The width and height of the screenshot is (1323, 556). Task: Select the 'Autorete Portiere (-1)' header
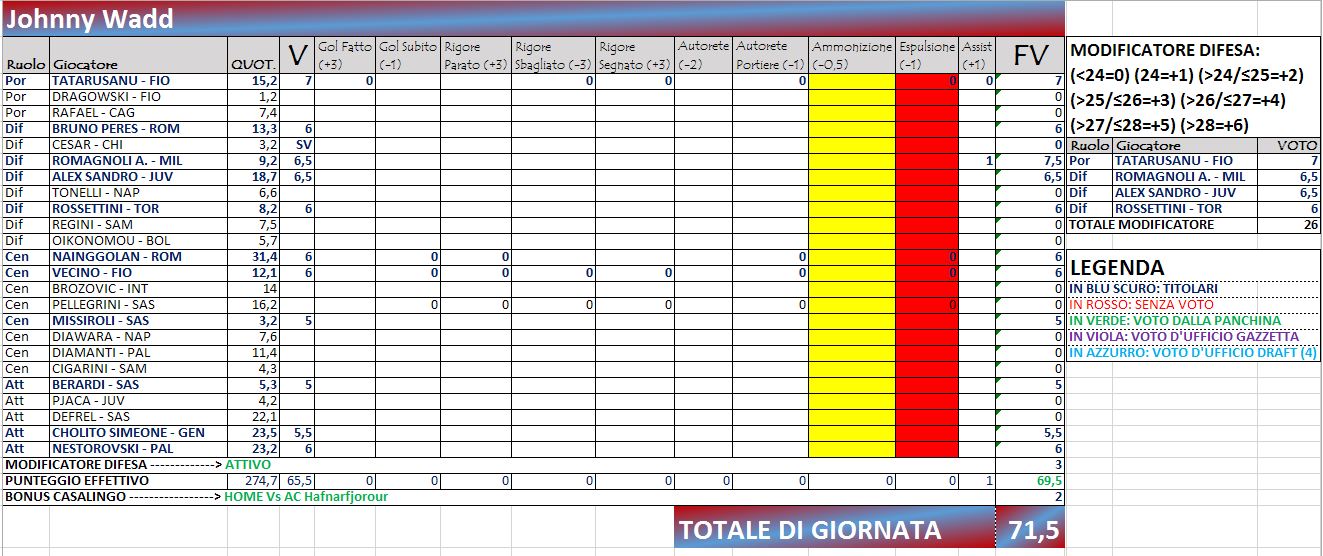coord(770,55)
